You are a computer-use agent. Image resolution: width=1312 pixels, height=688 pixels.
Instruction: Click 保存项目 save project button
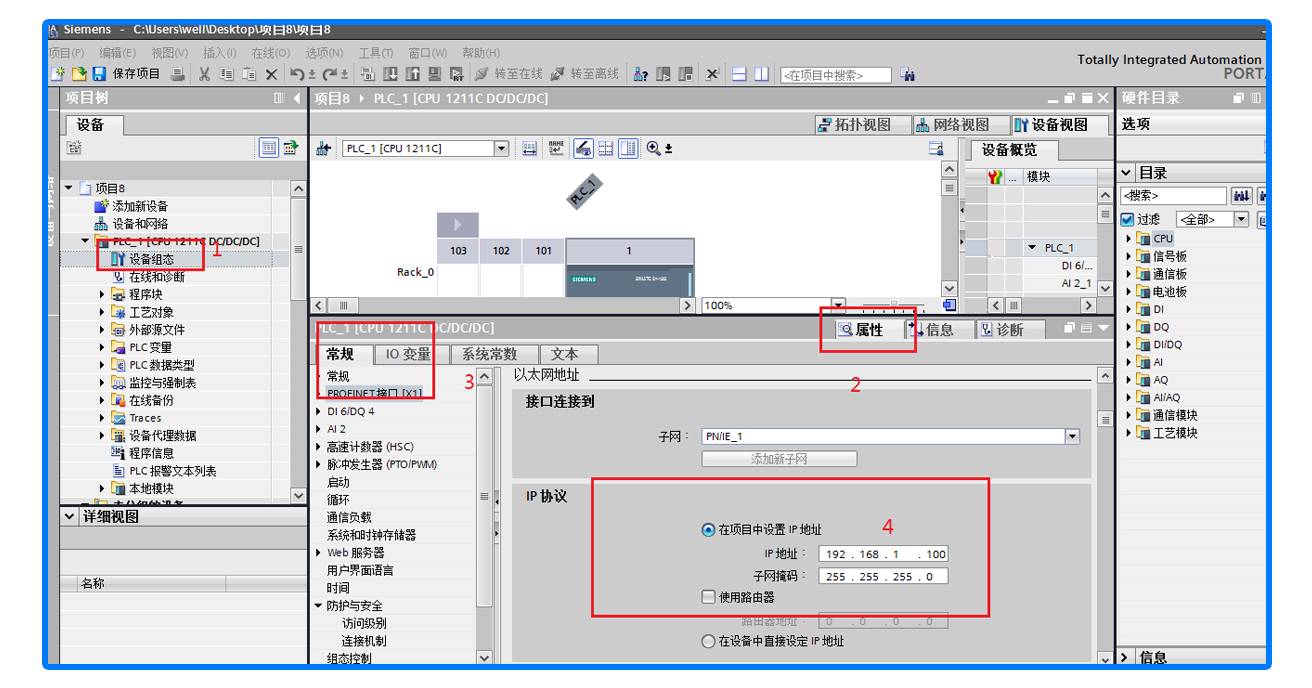click(126, 74)
